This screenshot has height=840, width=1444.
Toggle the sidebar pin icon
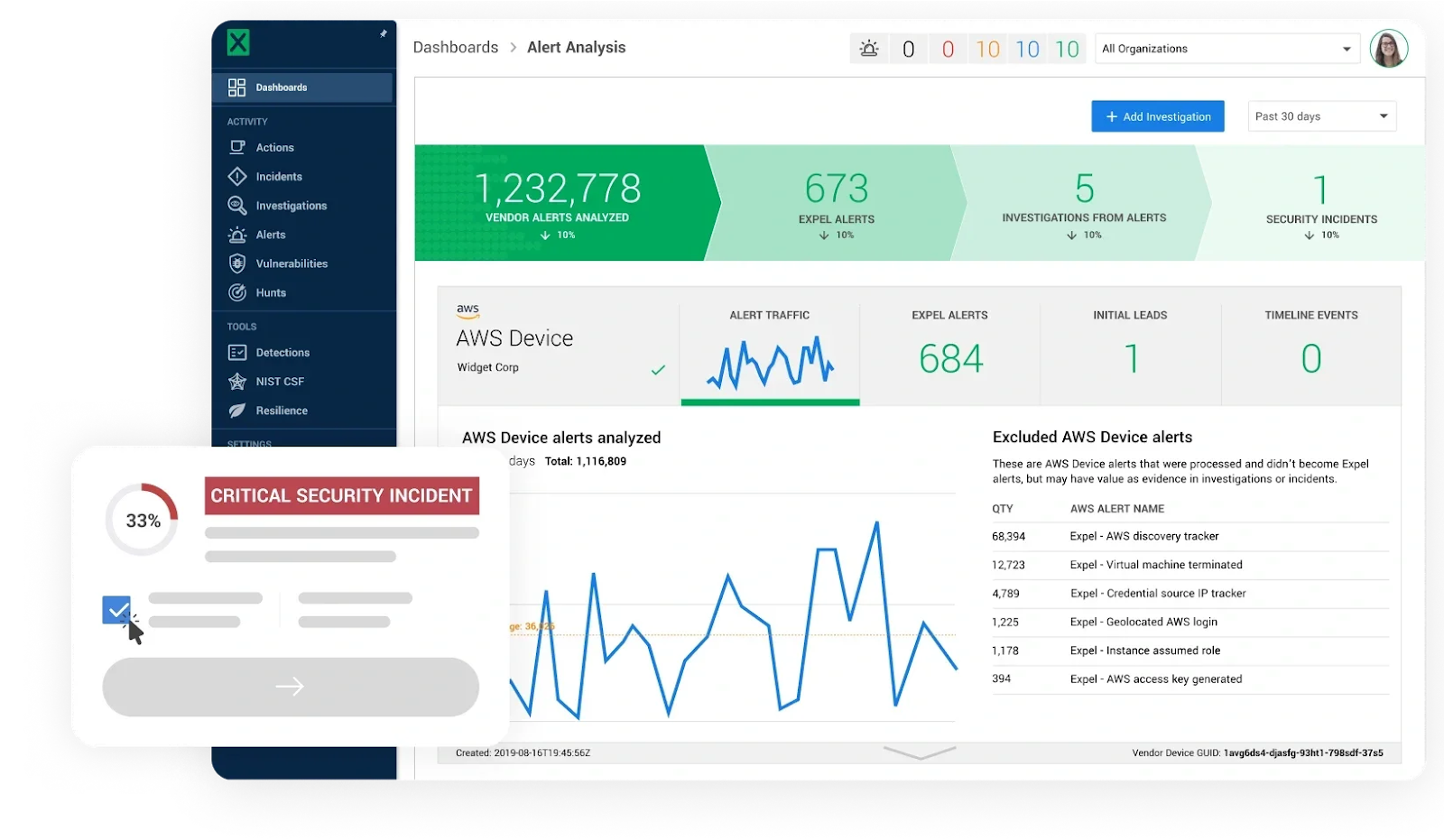pyautogui.click(x=383, y=33)
